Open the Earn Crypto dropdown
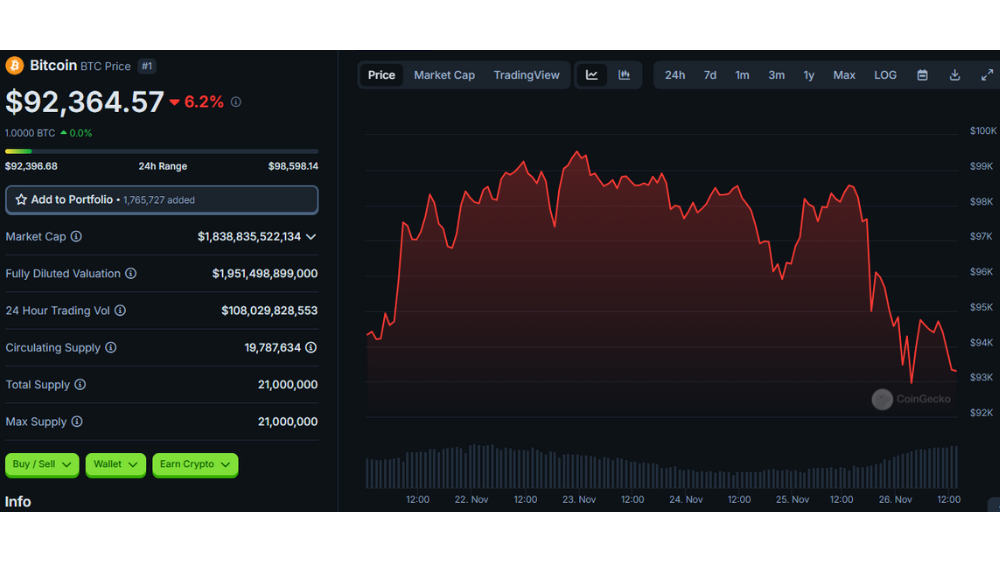This screenshot has height=562, width=1000. coord(195,464)
